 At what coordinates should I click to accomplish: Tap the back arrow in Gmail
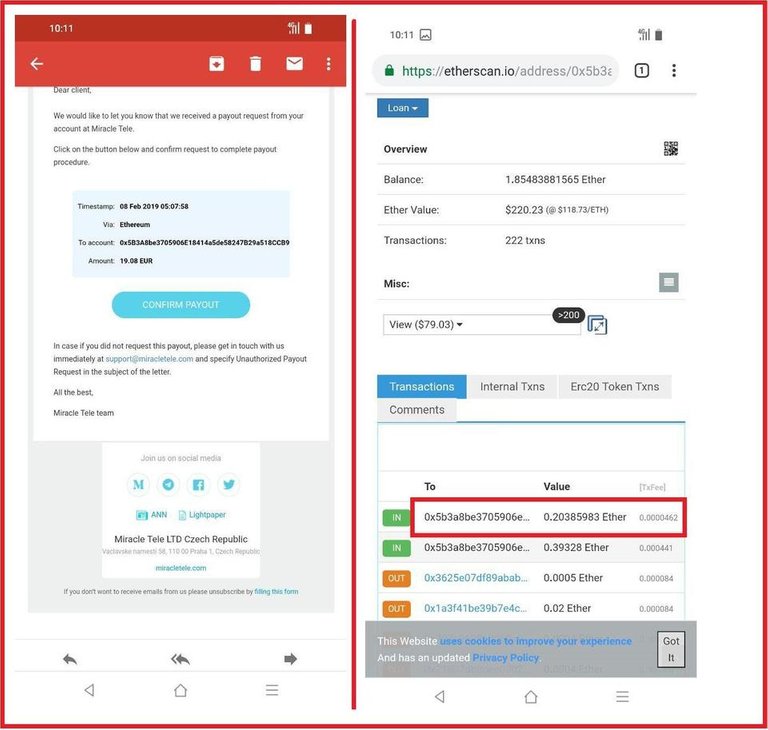37,64
